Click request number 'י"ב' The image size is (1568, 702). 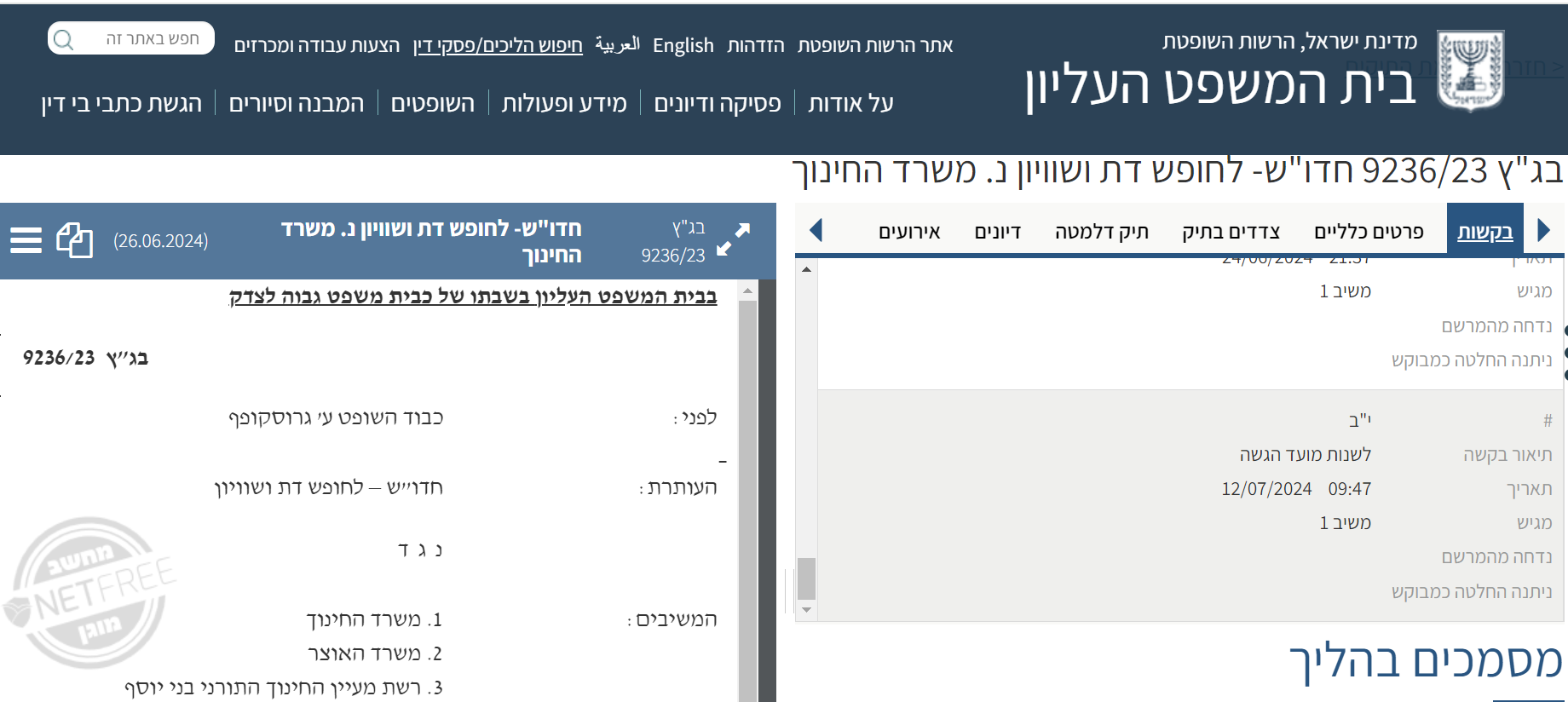point(1360,420)
